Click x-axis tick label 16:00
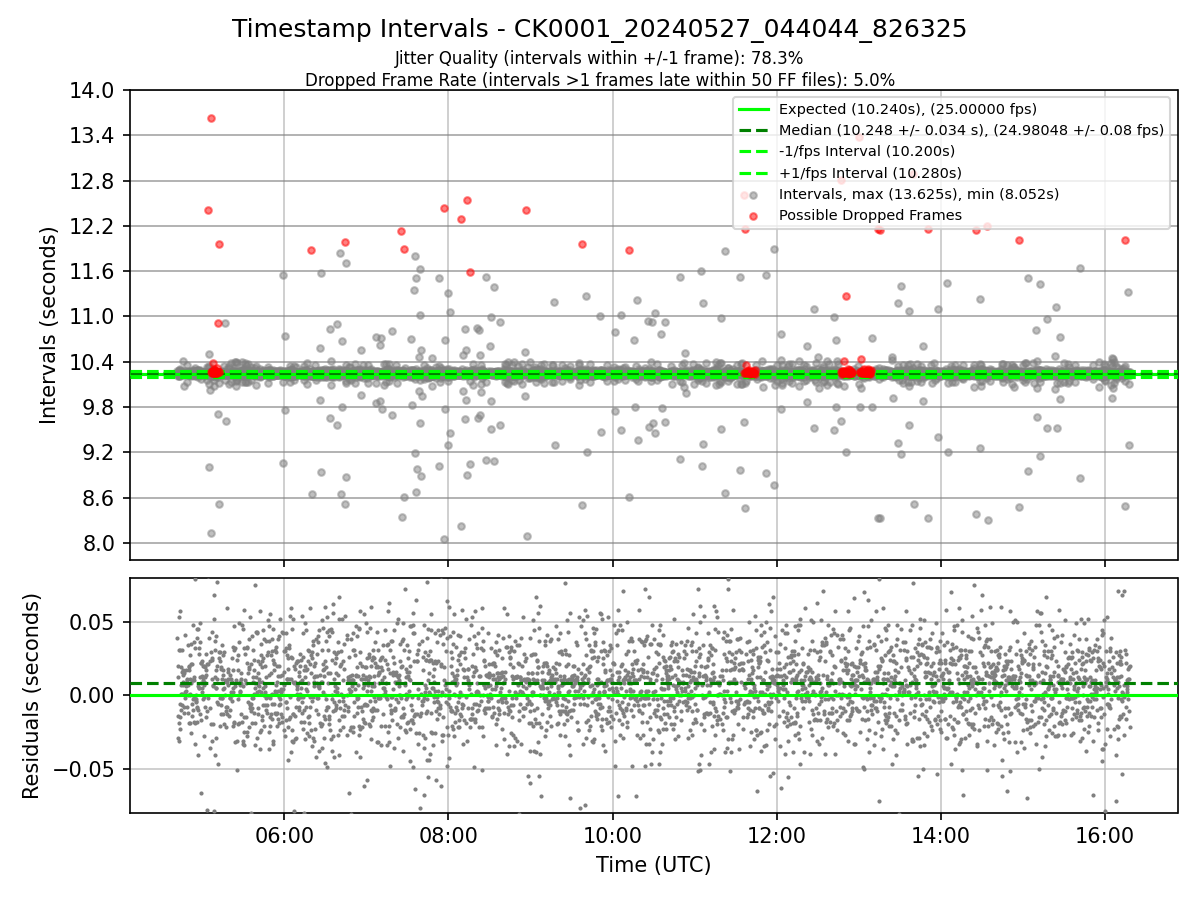Image resolution: width=1200 pixels, height=900 pixels. (x=1104, y=833)
